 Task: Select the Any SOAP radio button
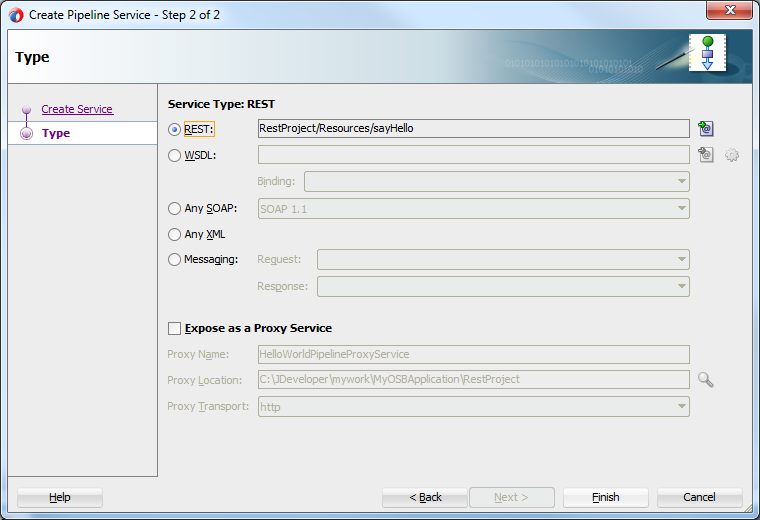coord(174,208)
